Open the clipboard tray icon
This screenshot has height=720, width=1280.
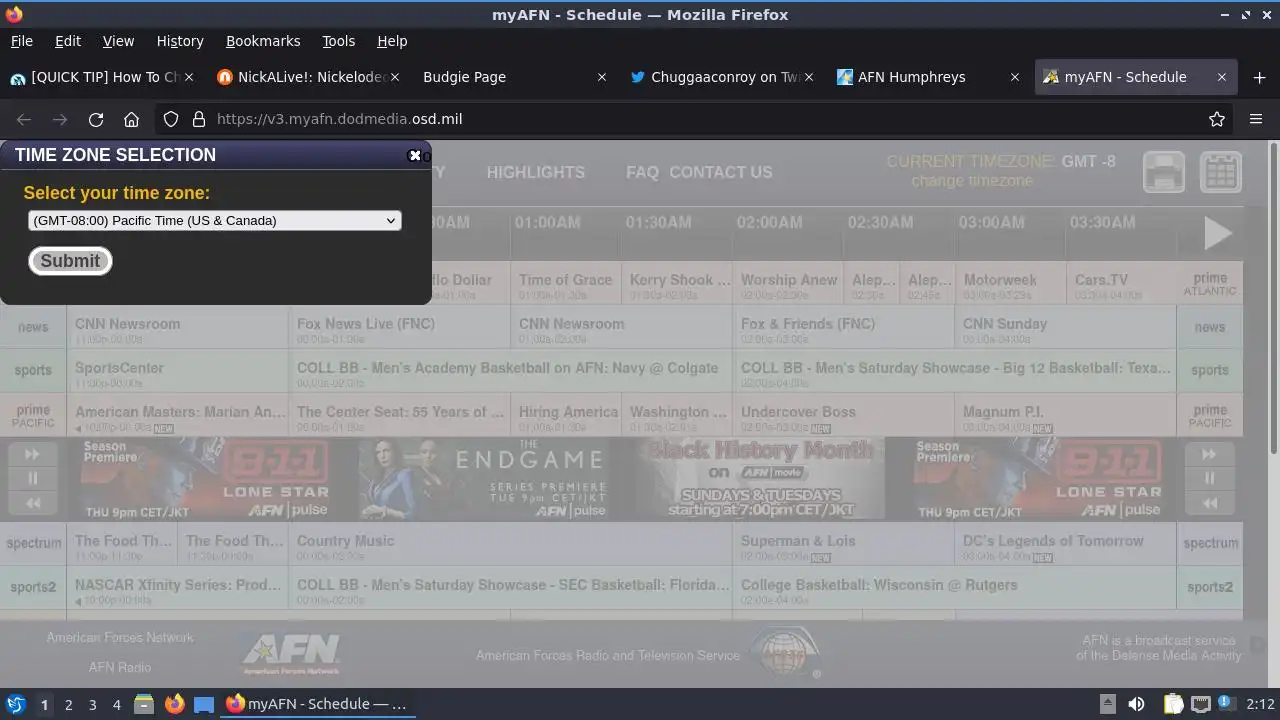(x=1173, y=704)
